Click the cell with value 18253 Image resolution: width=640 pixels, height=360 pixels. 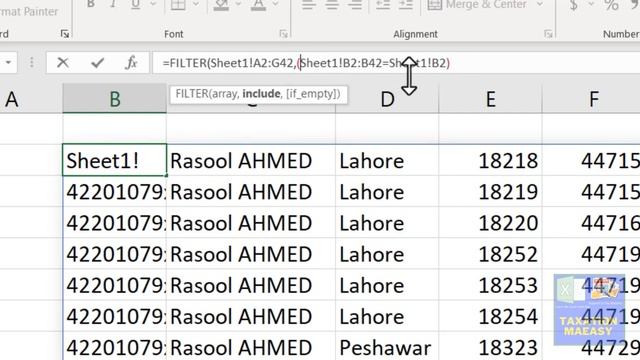tap(490, 285)
